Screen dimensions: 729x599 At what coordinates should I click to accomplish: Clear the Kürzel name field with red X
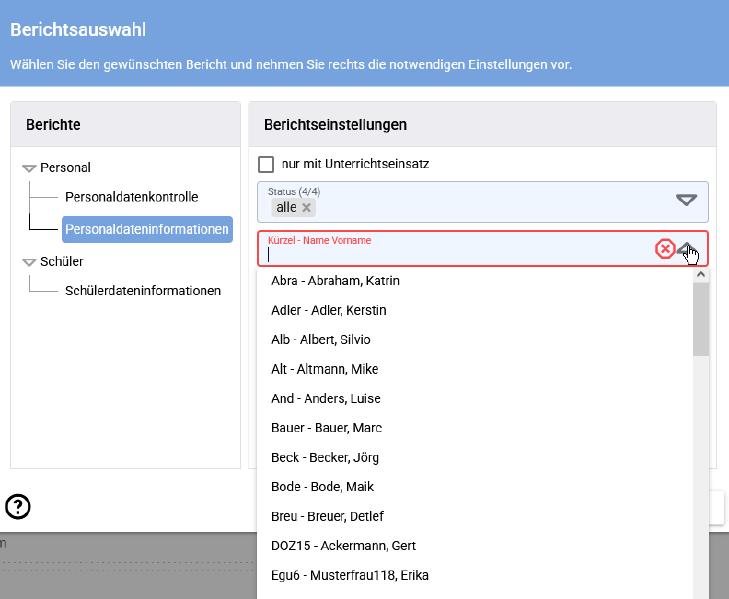[664, 249]
